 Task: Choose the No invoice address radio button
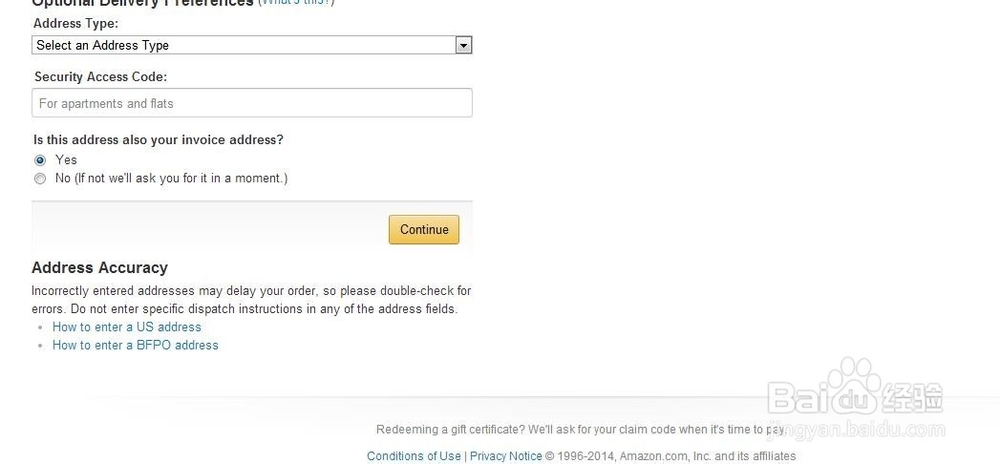(40, 179)
